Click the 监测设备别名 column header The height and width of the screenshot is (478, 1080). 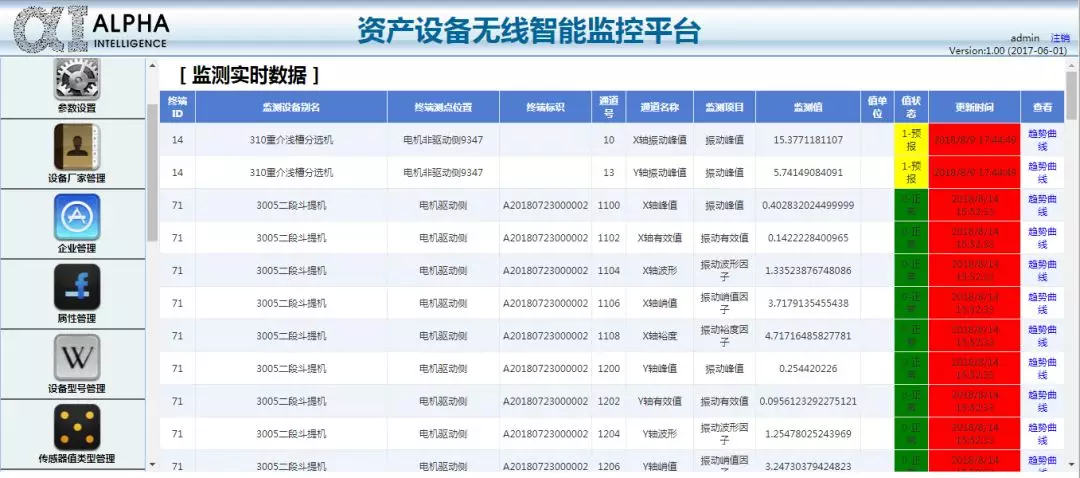click(291, 107)
